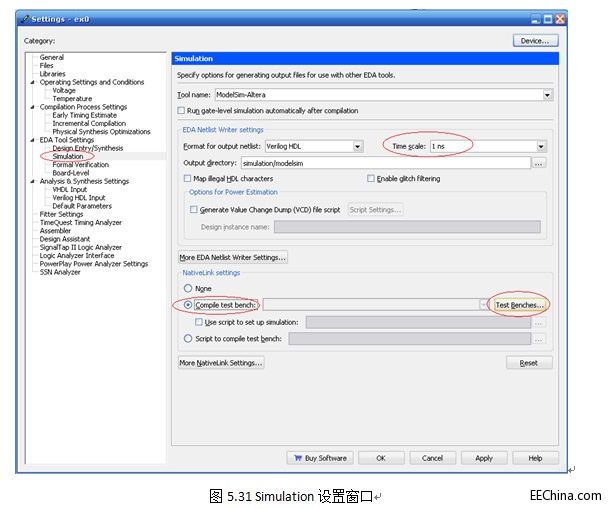Click the Settings window title icon
The width and height of the screenshot is (608, 509).
24,18
